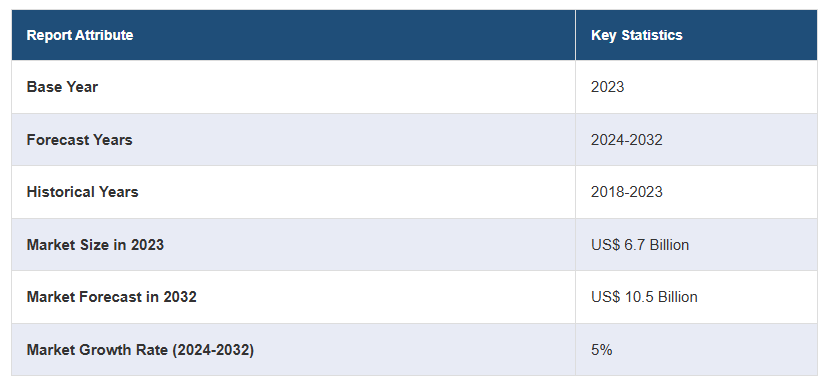This screenshot has height=380, width=821.
Task: Click the 2024-2032 forecast years value
Action: pyautogui.click(x=627, y=140)
